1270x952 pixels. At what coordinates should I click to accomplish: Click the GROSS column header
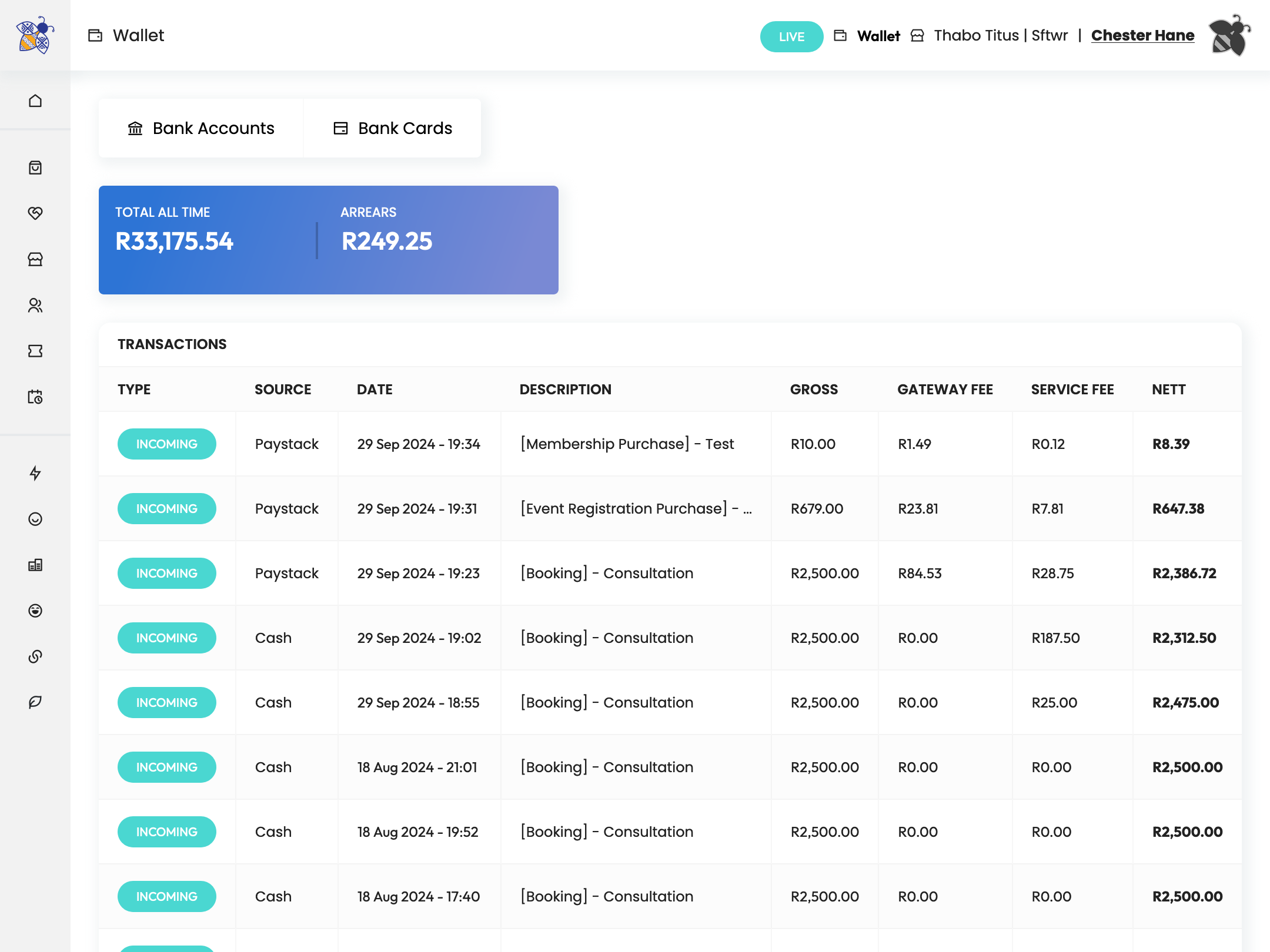[x=814, y=389]
